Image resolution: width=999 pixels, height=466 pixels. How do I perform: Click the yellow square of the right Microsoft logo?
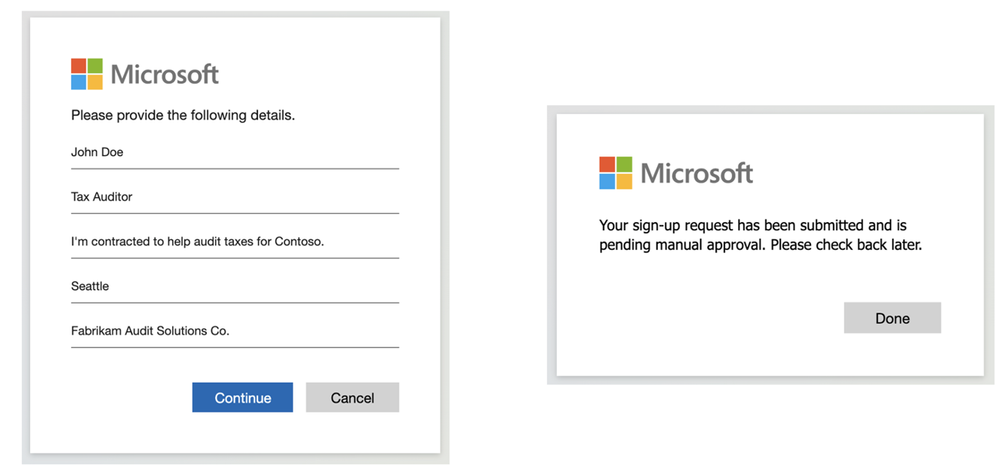point(624,181)
